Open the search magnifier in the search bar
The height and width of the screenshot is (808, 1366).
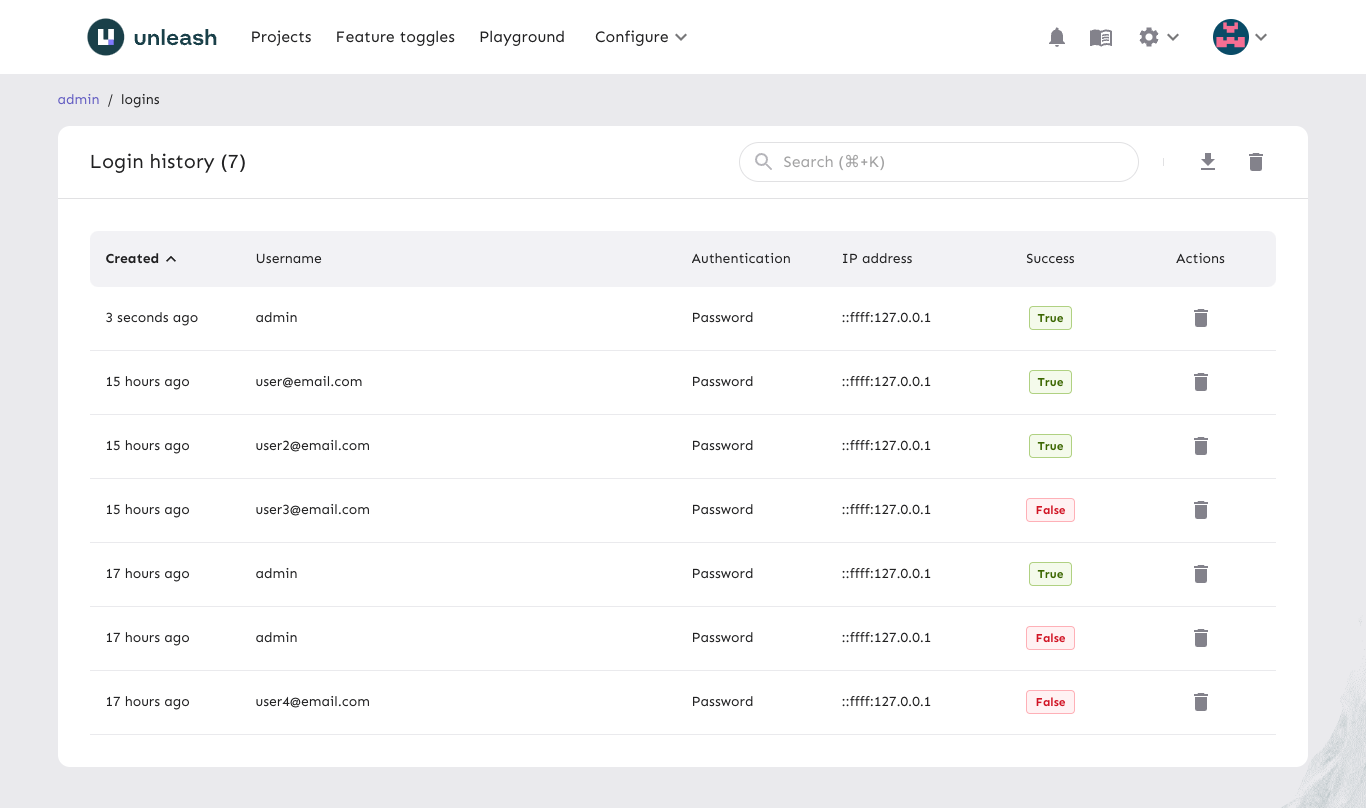tap(763, 161)
